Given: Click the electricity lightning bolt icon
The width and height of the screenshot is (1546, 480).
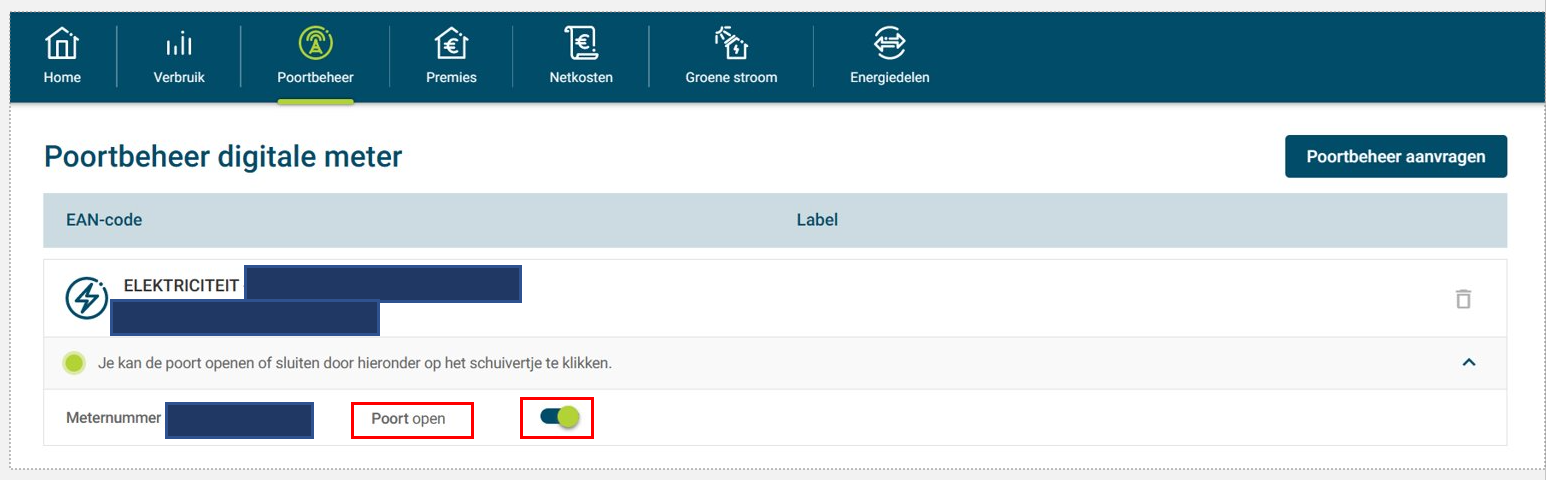Looking at the screenshot, I should coord(87,298).
